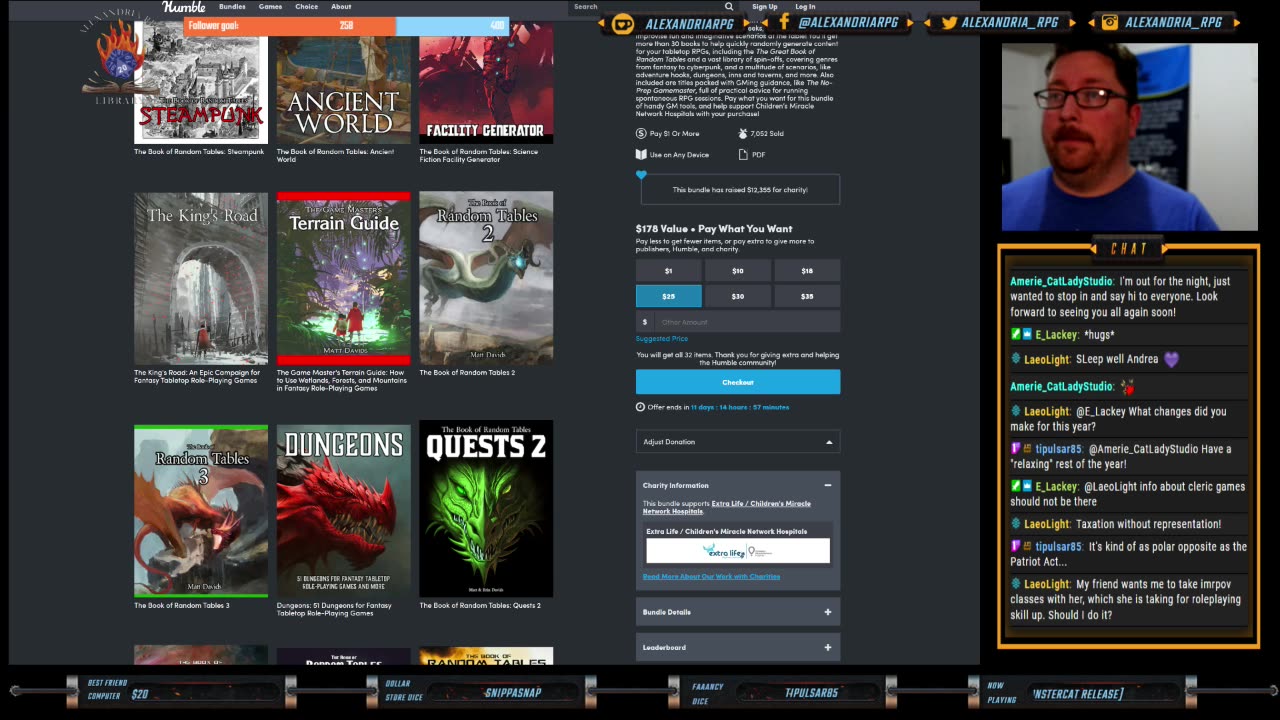Click the Pay $1 Or More coin icon
This screenshot has width=1280, height=720.
point(641,133)
